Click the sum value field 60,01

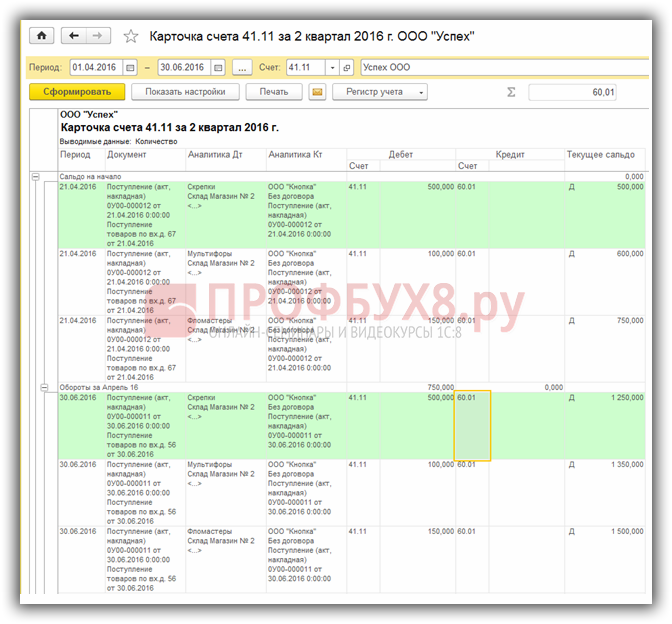coord(572,92)
